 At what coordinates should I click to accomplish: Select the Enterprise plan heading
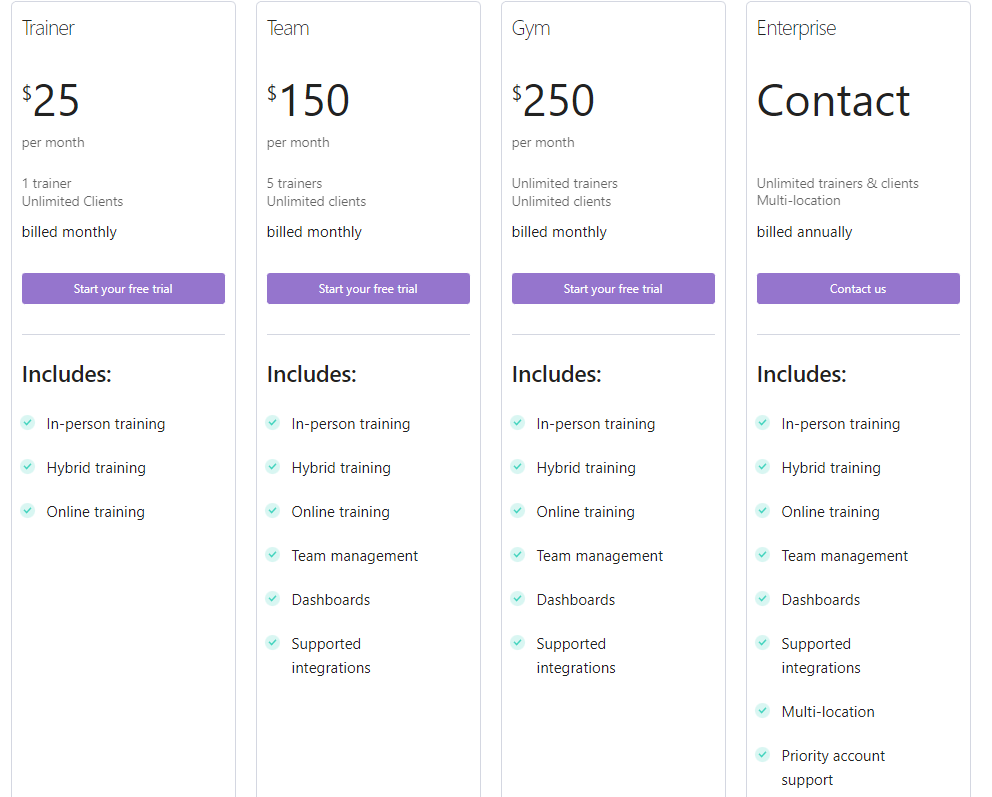796,28
